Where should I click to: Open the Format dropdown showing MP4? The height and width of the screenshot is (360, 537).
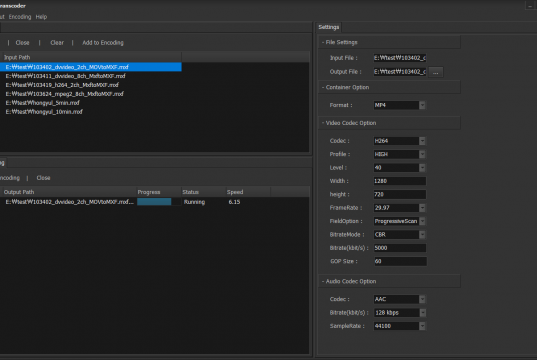point(399,105)
